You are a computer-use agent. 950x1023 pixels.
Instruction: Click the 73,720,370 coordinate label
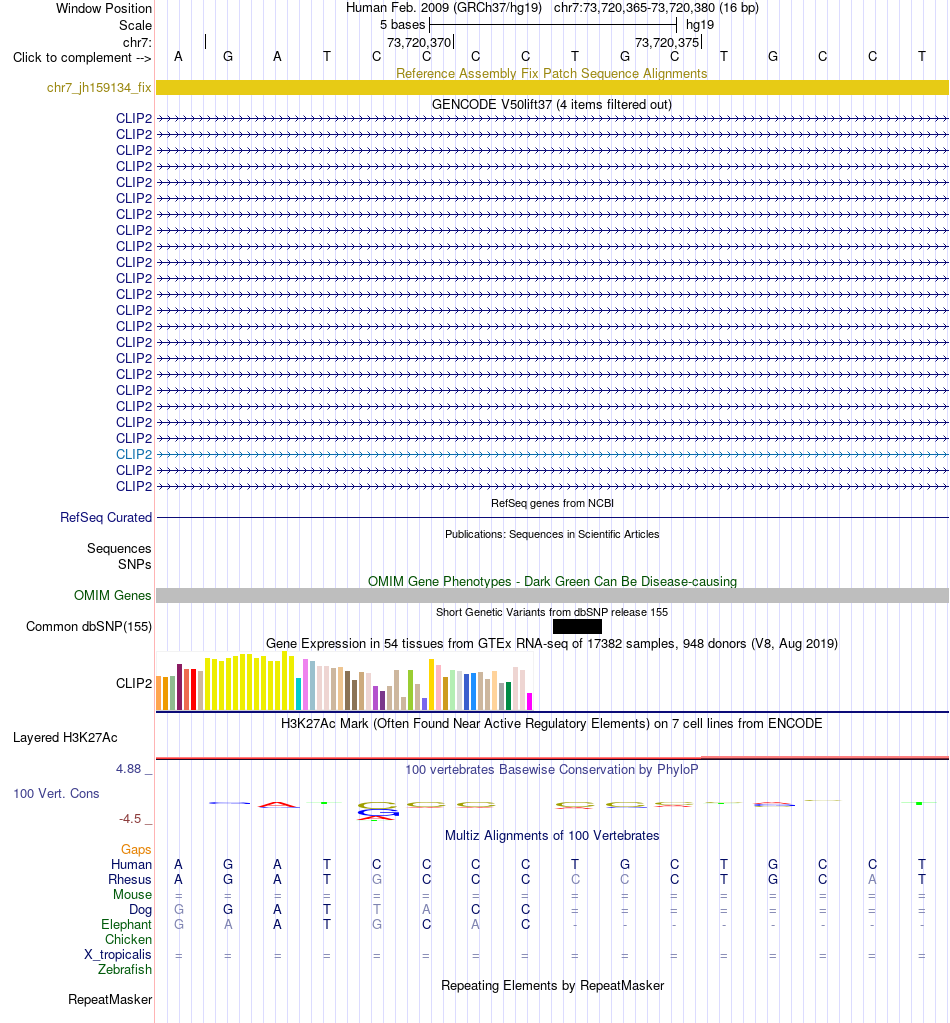(419, 42)
